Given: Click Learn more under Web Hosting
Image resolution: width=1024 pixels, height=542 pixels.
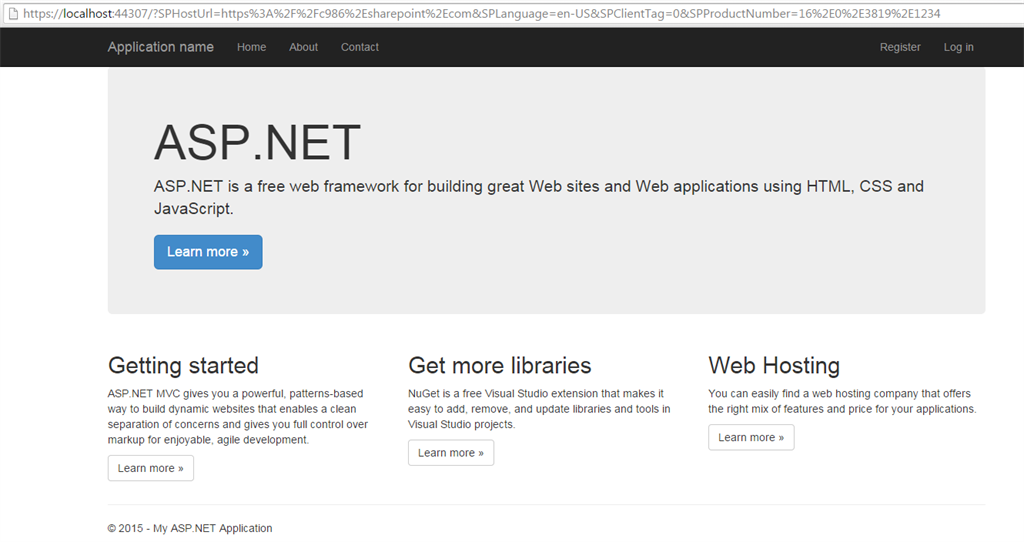Looking at the screenshot, I should pyautogui.click(x=751, y=438).
